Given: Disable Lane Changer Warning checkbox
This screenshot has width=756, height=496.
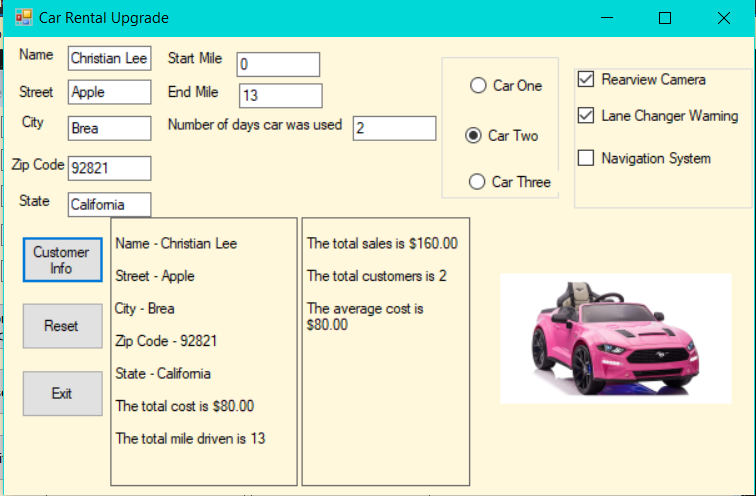Looking at the screenshot, I should [586, 116].
